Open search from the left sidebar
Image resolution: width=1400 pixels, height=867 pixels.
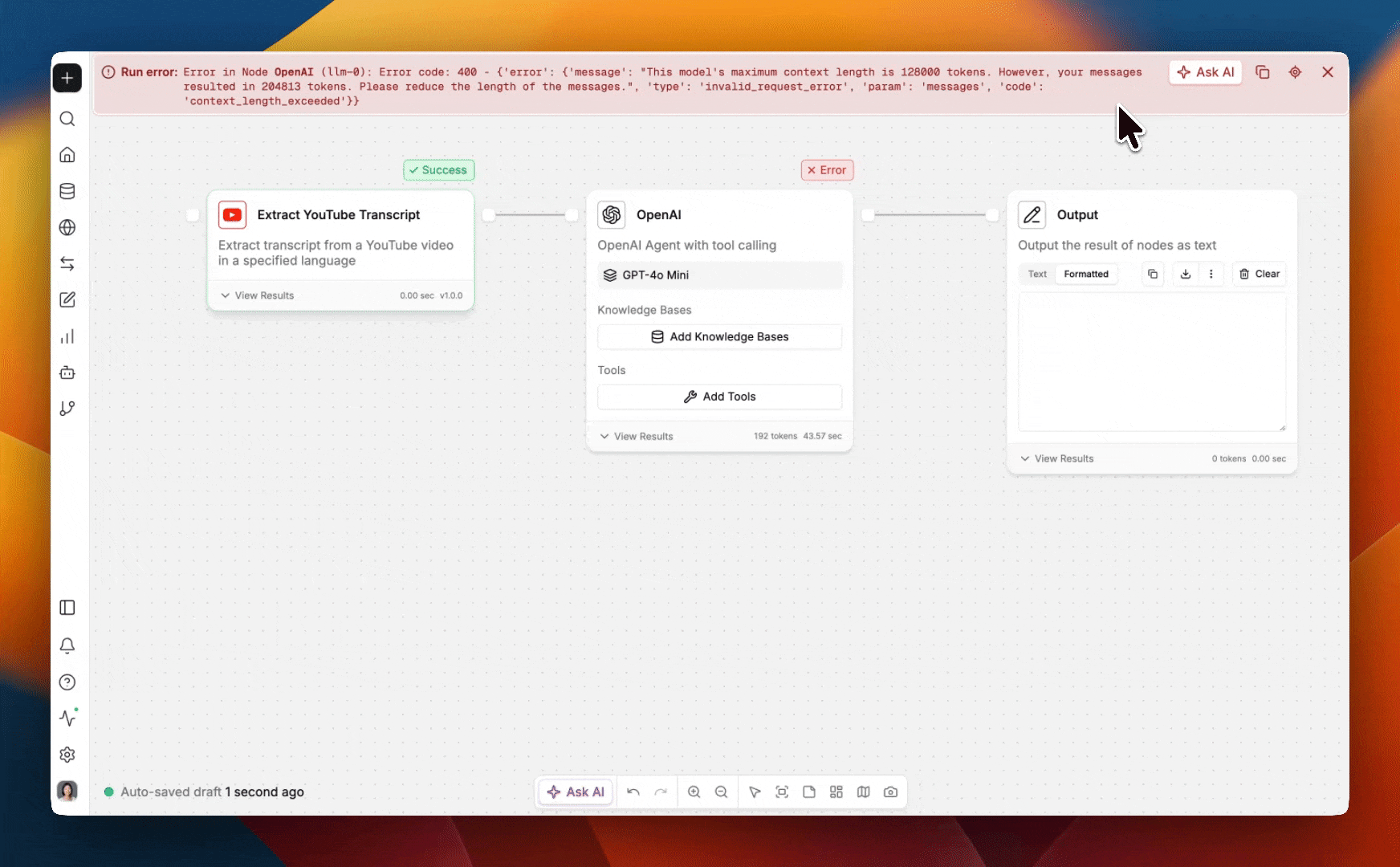coord(67,119)
